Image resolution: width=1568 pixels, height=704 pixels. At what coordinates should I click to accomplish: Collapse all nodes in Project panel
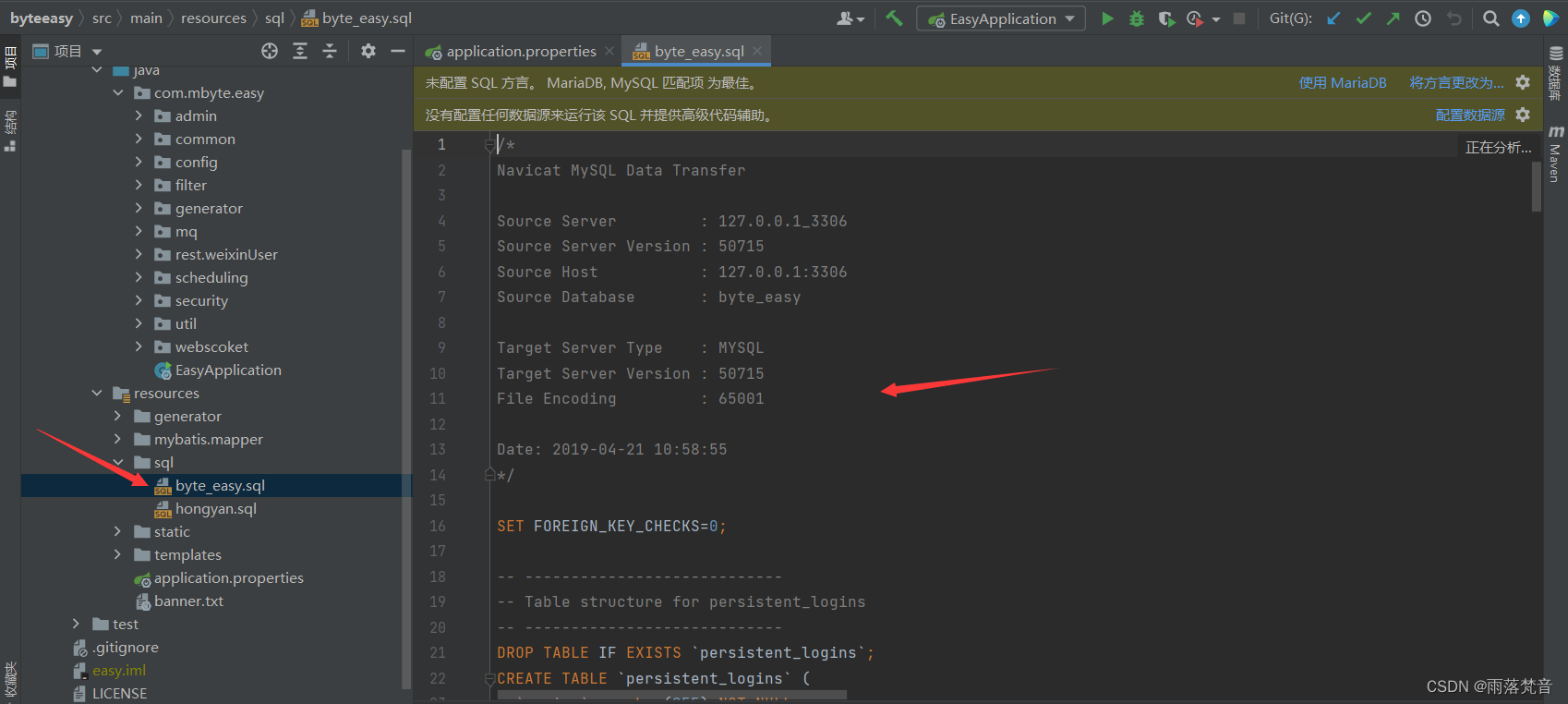click(x=330, y=51)
